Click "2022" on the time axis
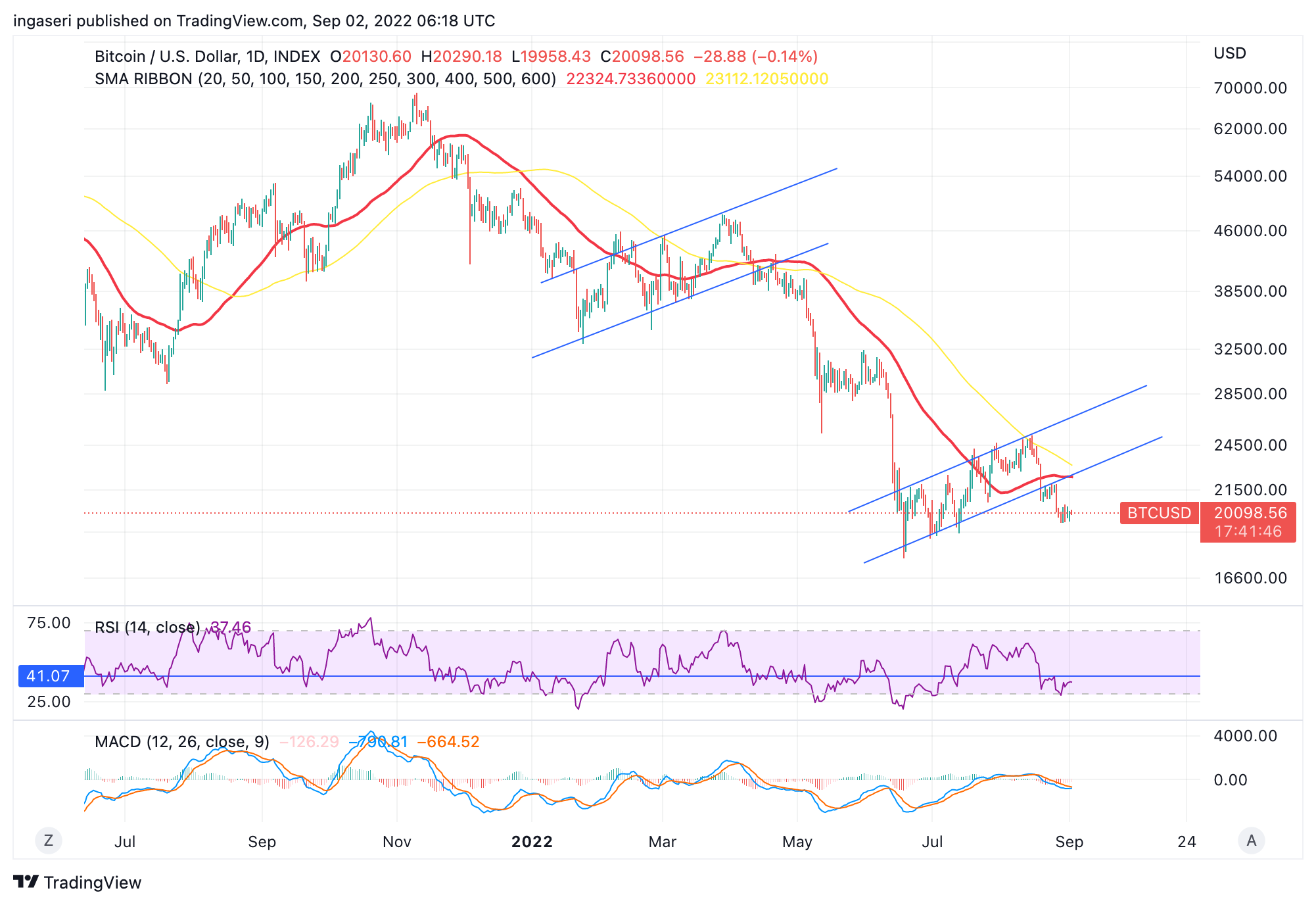 click(532, 842)
